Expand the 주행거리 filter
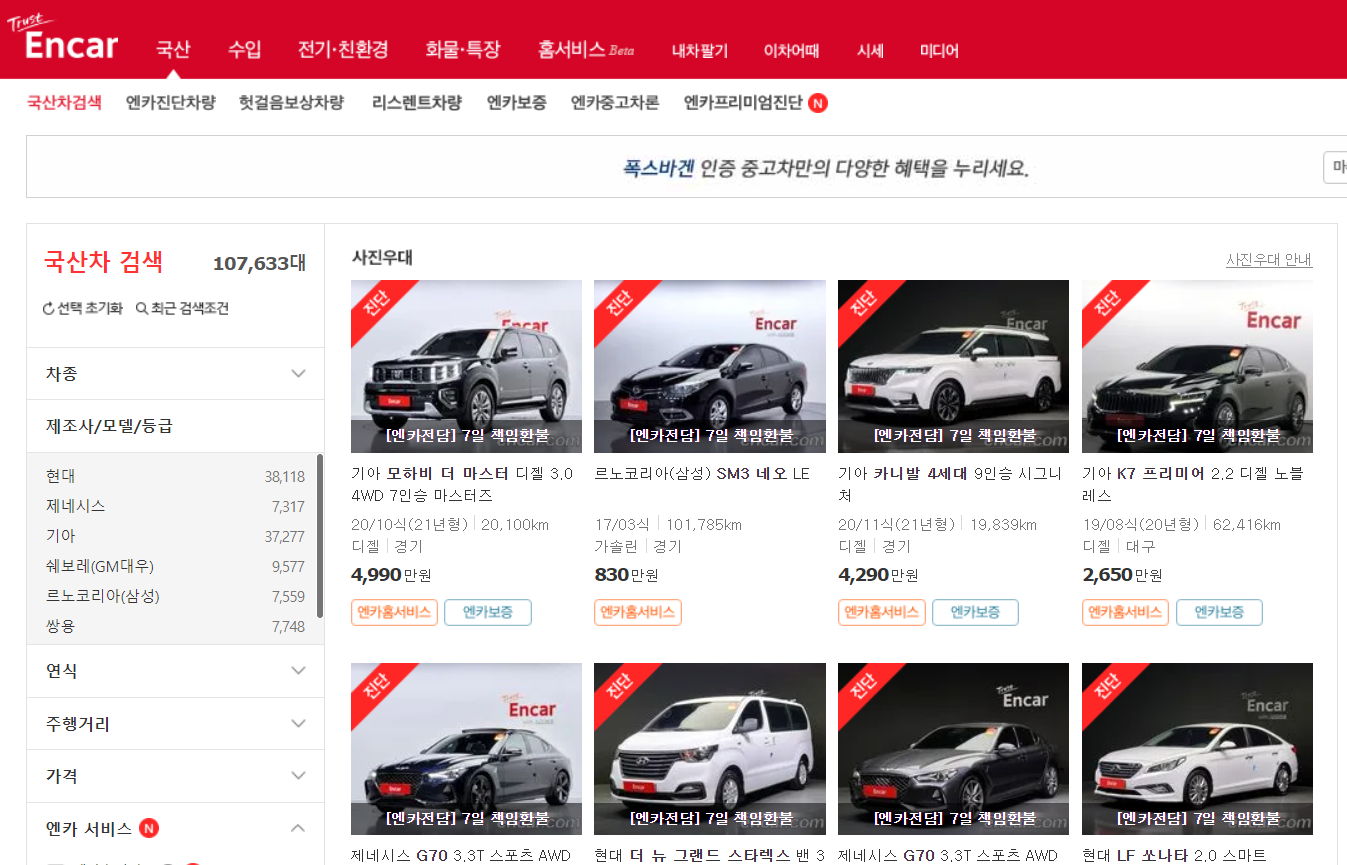The image size is (1347, 865). tap(175, 723)
